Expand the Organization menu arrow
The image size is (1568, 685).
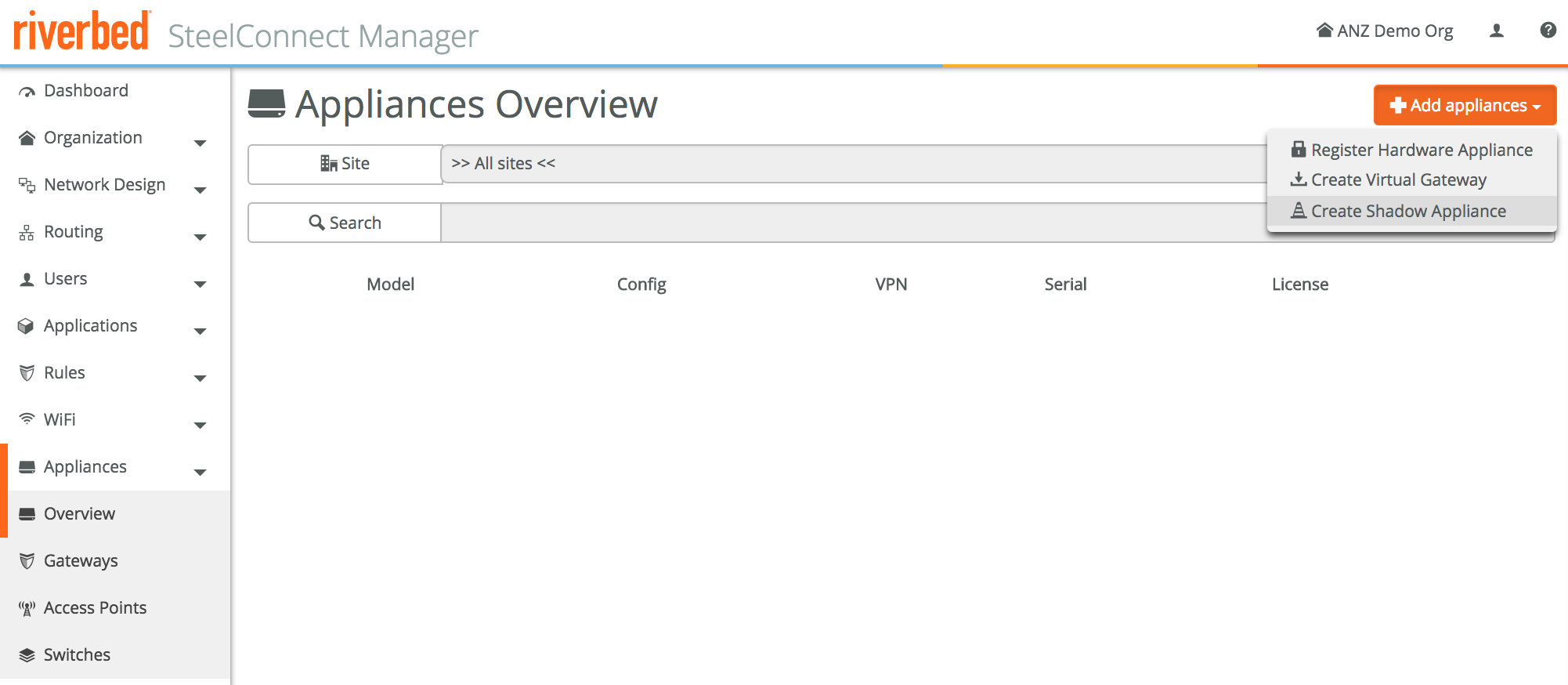[201, 143]
